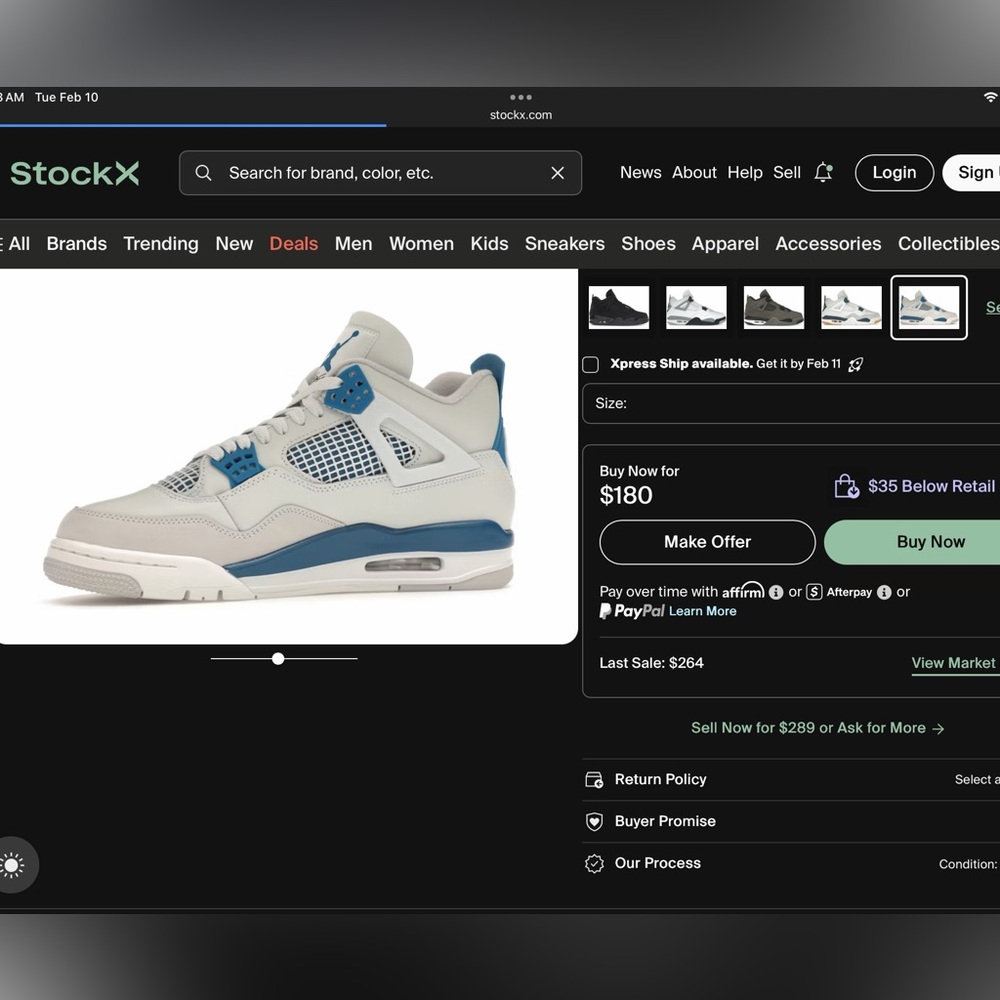Click the Xpress Ship rocket icon
The width and height of the screenshot is (1000, 1000).
(x=855, y=364)
